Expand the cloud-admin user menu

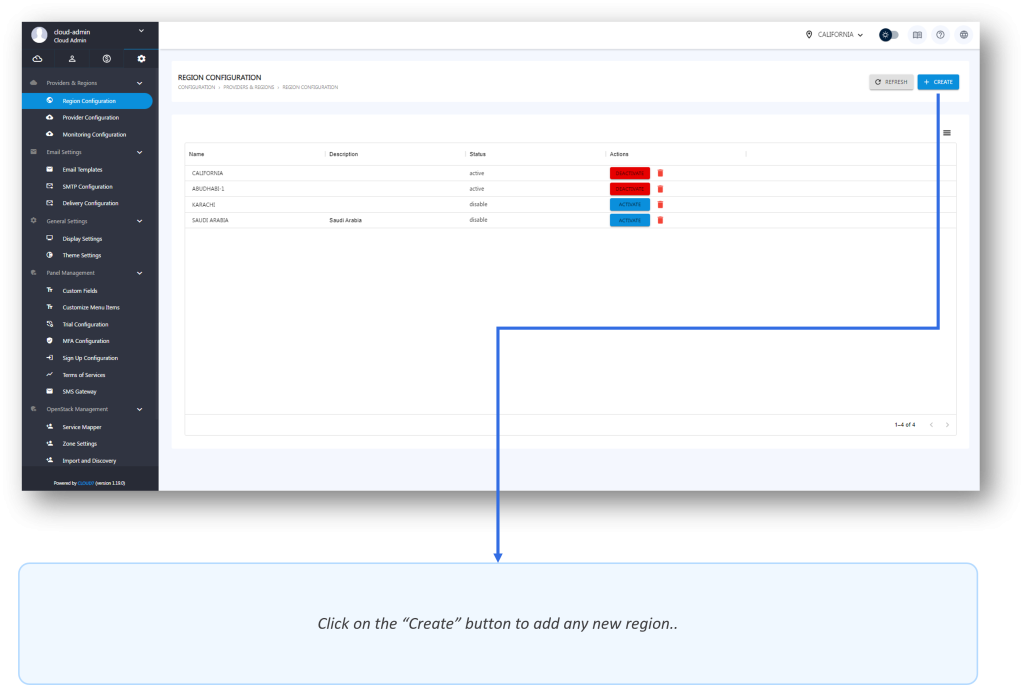tap(141, 31)
